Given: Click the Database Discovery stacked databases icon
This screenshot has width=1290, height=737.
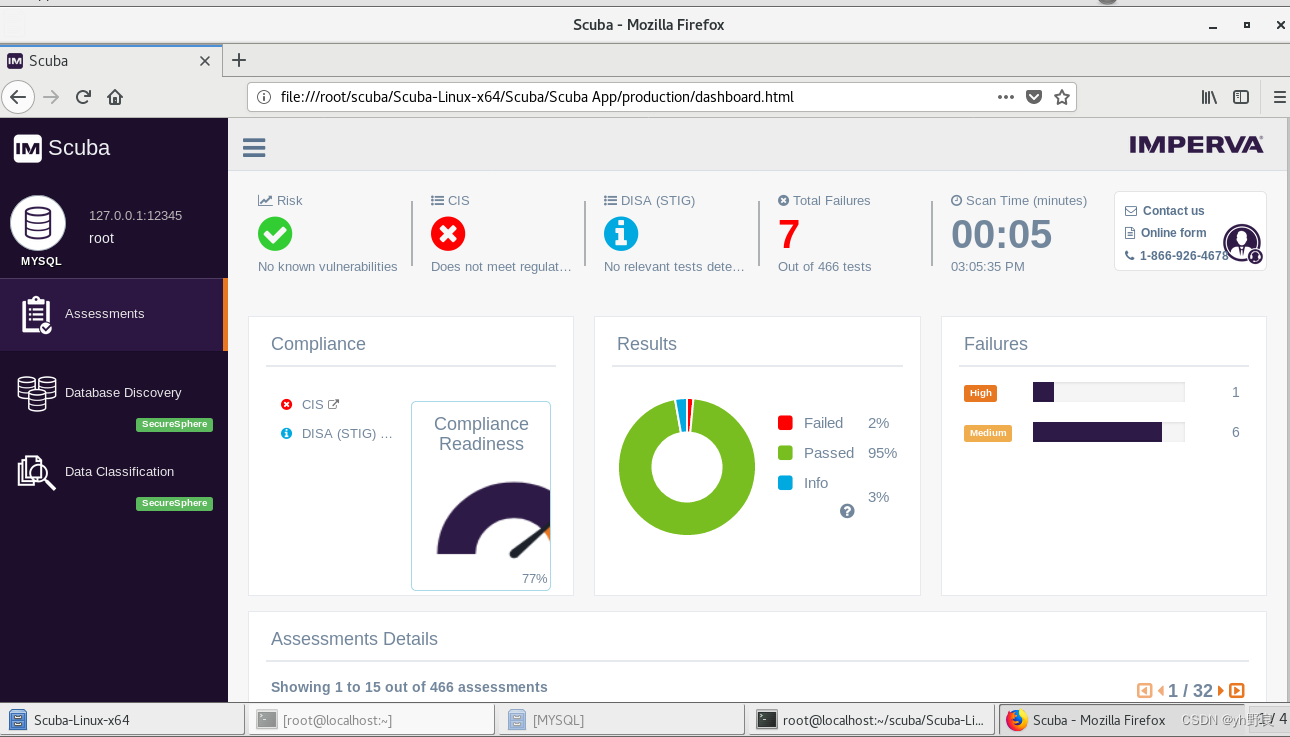Looking at the screenshot, I should (x=37, y=393).
